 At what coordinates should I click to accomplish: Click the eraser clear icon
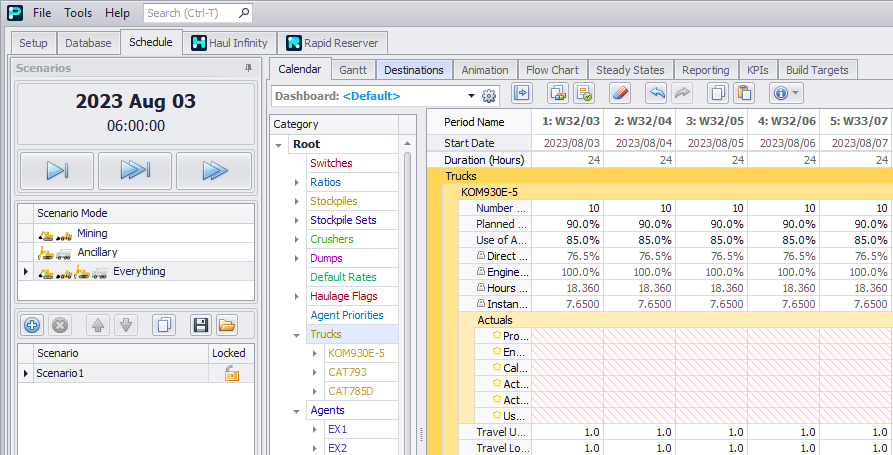(x=619, y=94)
